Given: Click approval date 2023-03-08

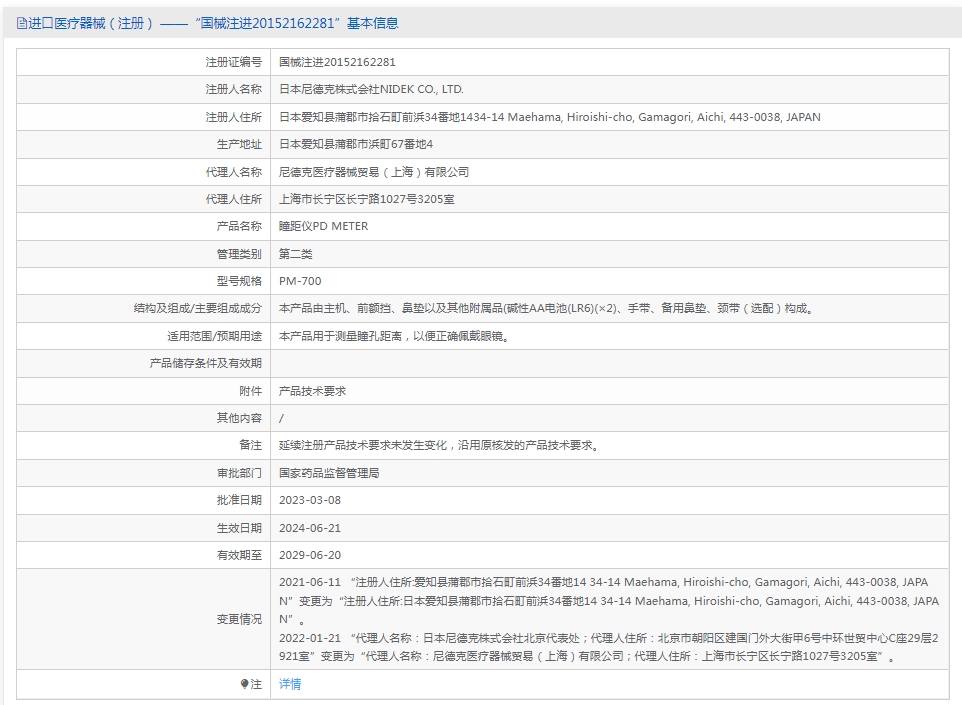Looking at the screenshot, I should coord(310,500).
